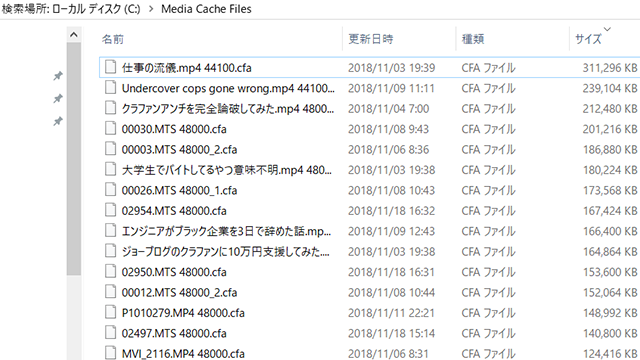Select file 02950.MTS 48000.cfa
The height and width of the screenshot is (360, 640).
click(x=174, y=272)
